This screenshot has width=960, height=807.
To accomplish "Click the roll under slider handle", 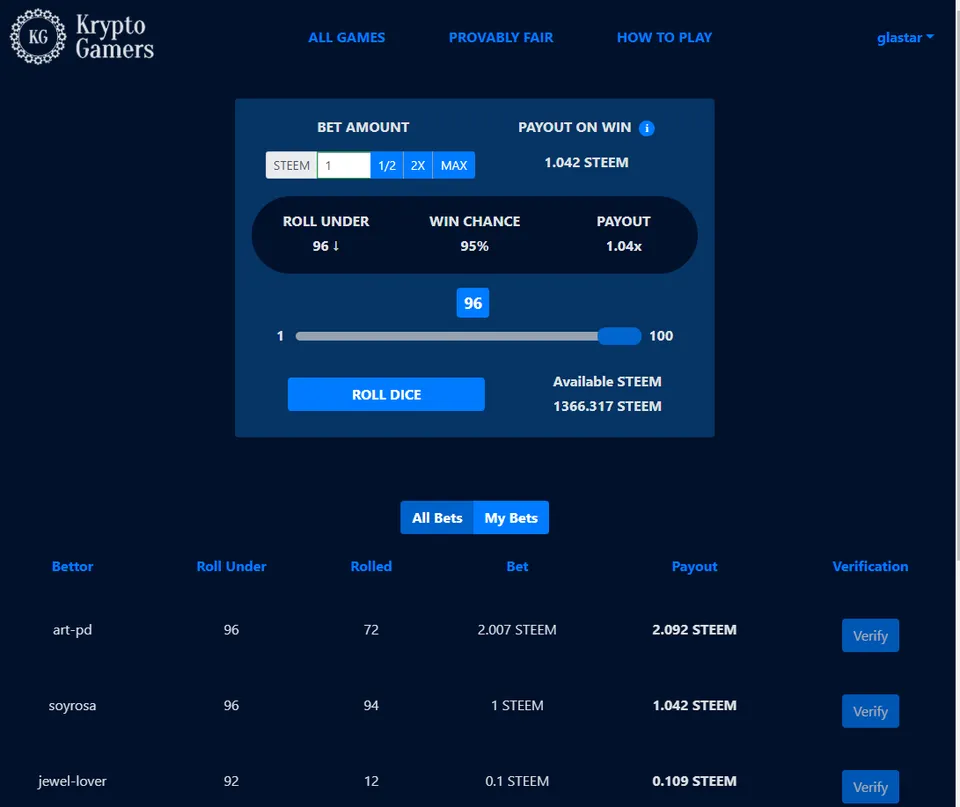I will (x=620, y=336).
